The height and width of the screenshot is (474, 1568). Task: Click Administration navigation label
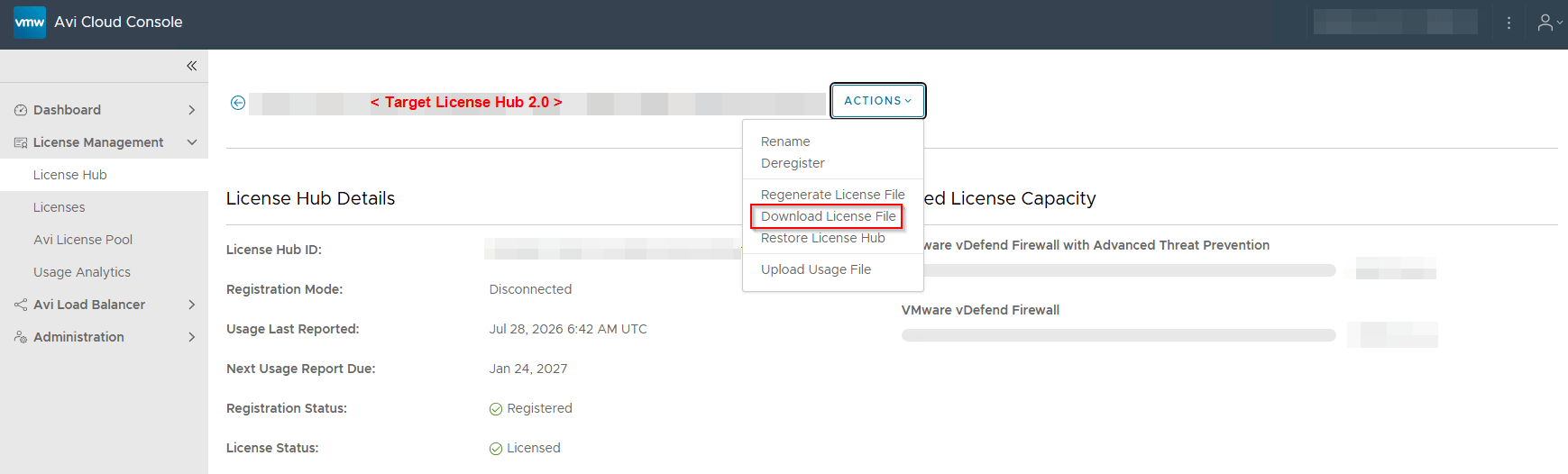78,337
